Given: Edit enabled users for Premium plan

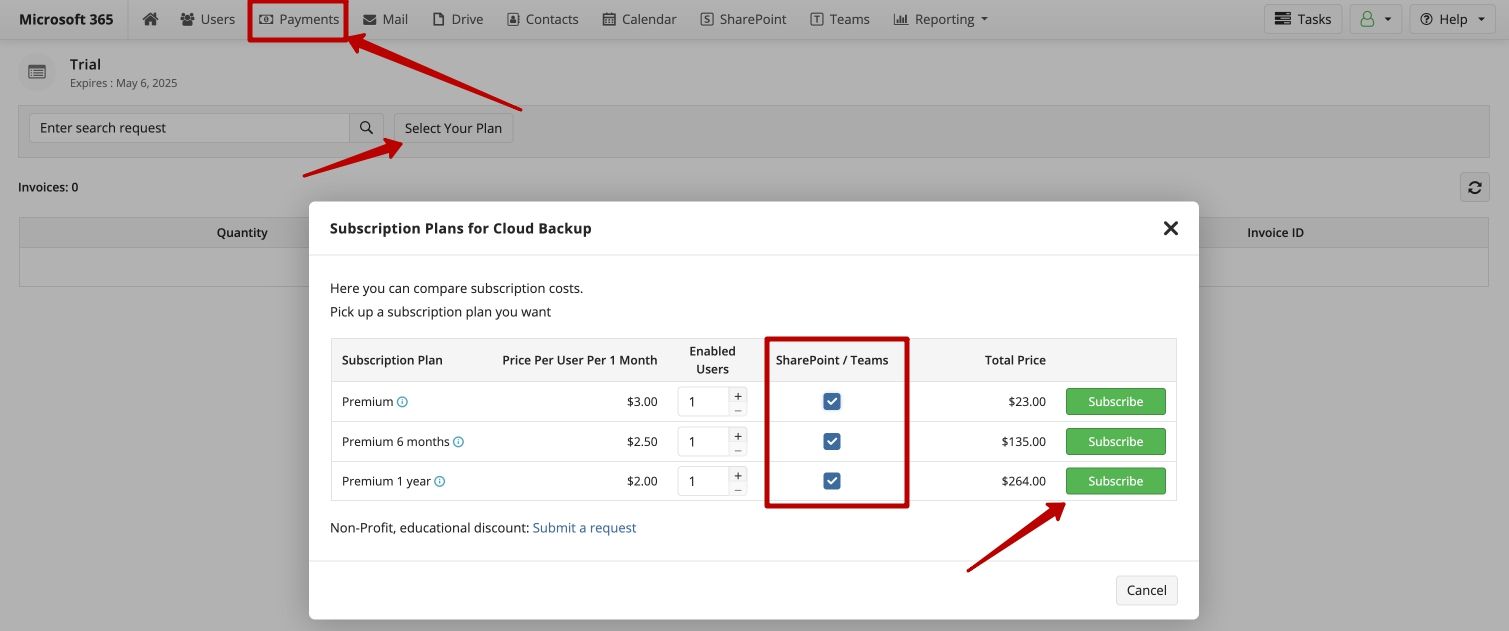Looking at the screenshot, I should coord(703,402).
